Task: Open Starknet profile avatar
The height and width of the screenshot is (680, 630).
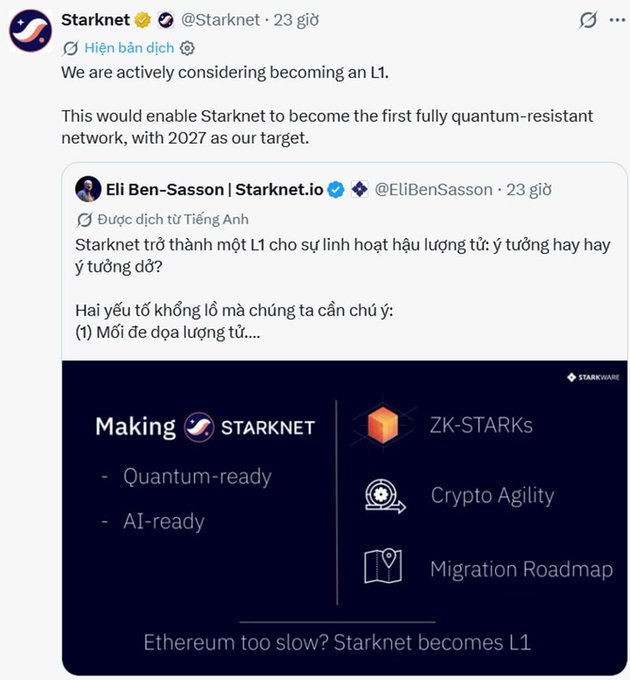Action: tap(30, 31)
